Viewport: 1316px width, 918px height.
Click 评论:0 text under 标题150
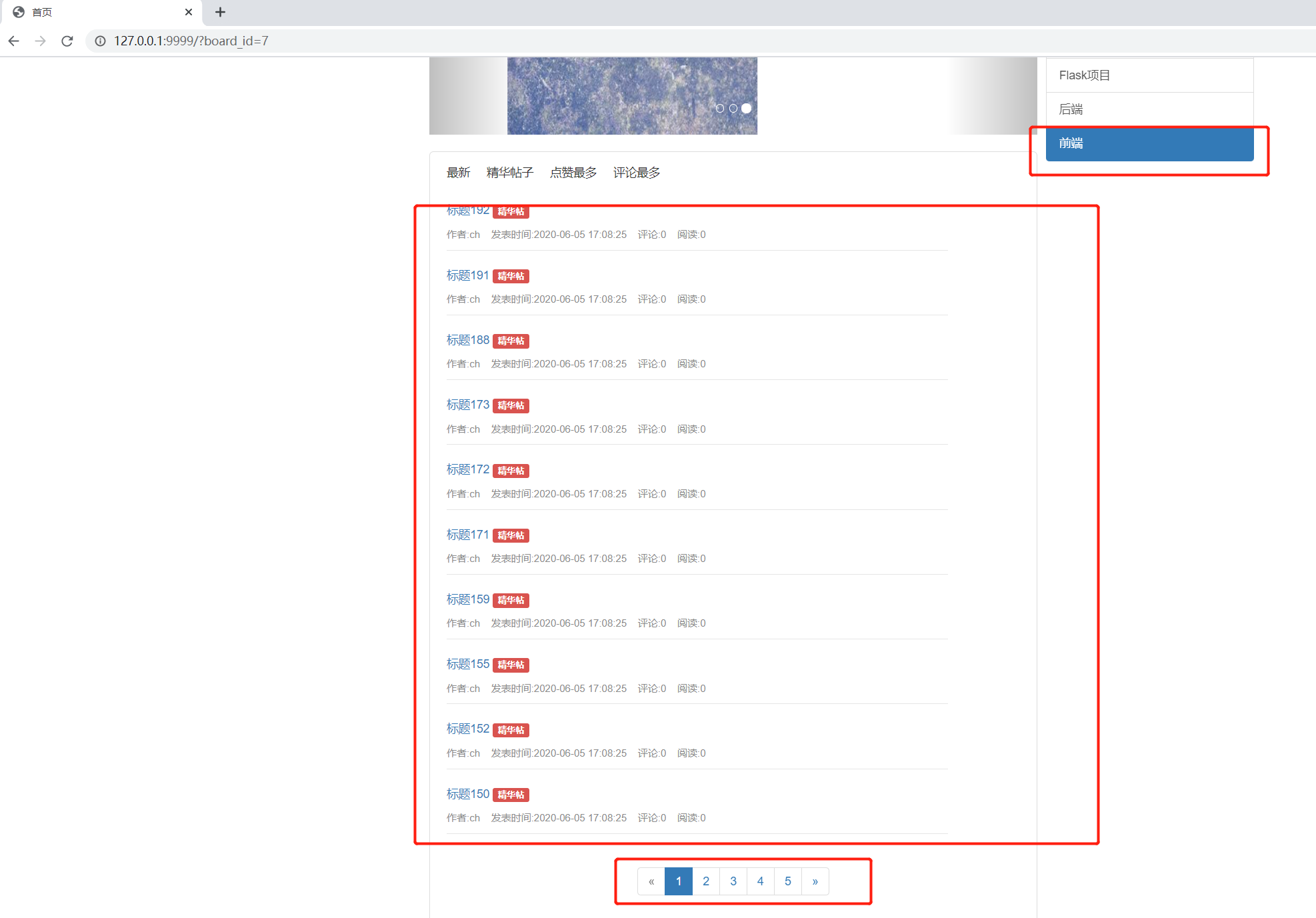click(652, 818)
